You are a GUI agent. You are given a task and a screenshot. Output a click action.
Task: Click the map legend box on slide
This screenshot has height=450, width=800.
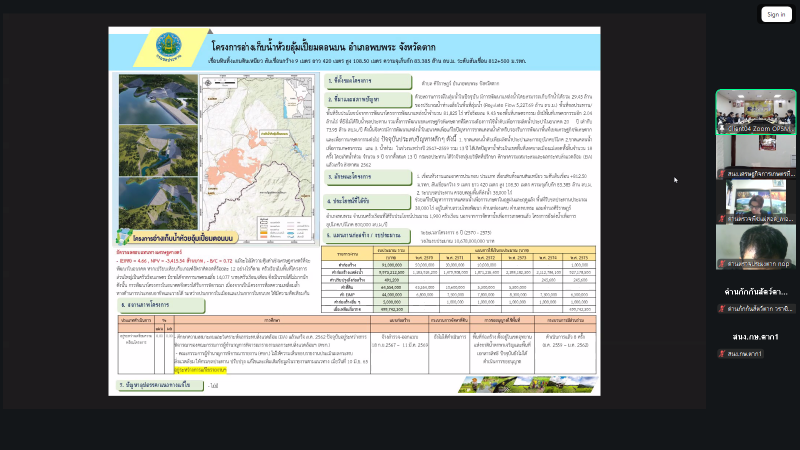coord(284,228)
